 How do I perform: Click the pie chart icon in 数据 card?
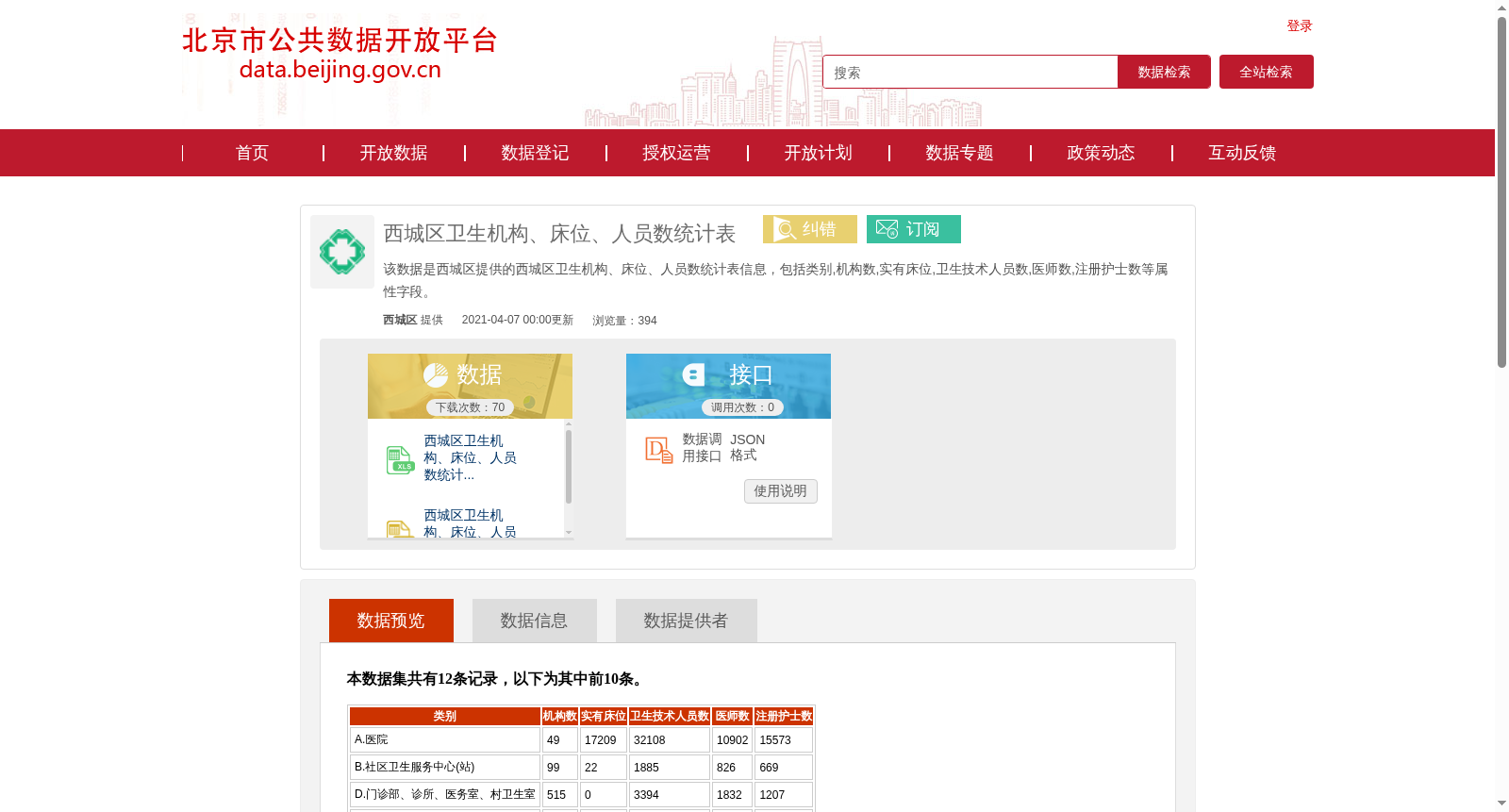[x=436, y=375]
